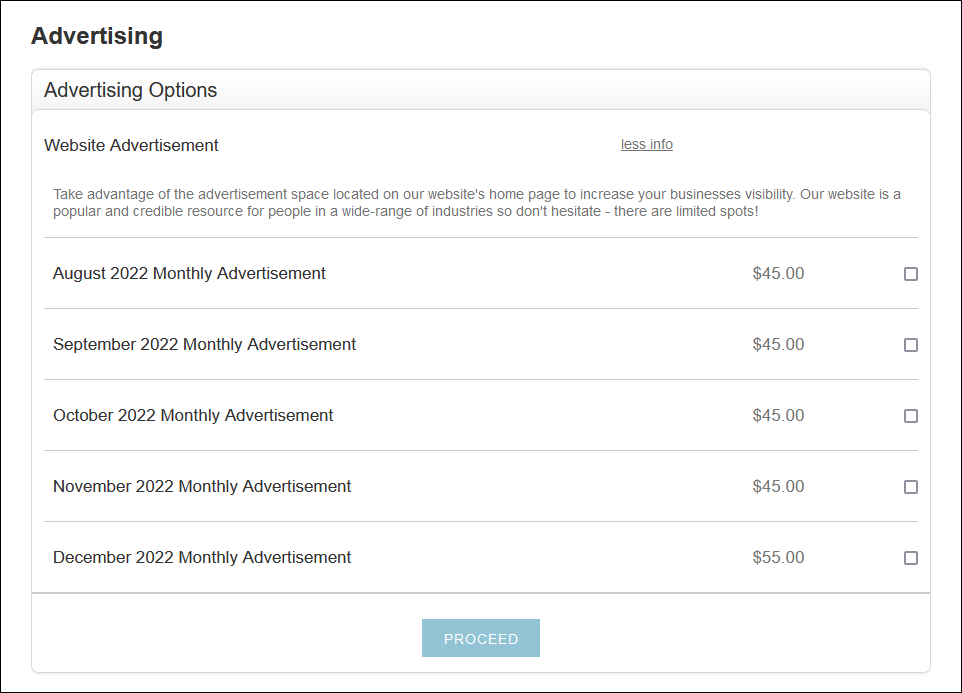The image size is (962, 693).
Task: Click the $55.00 December price
Action: coord(778,557)
